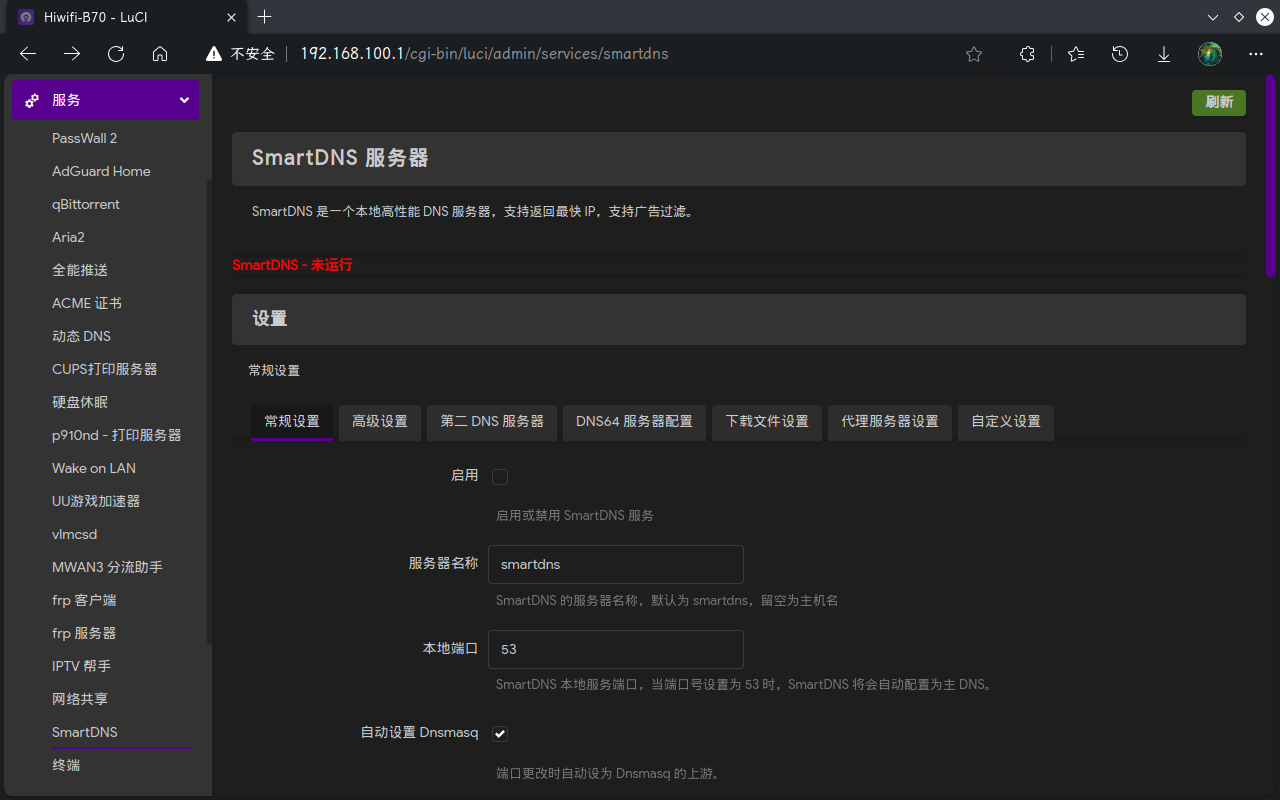Open the downloads icon
The image size is (1280, 800).
tap(1163, 54)
